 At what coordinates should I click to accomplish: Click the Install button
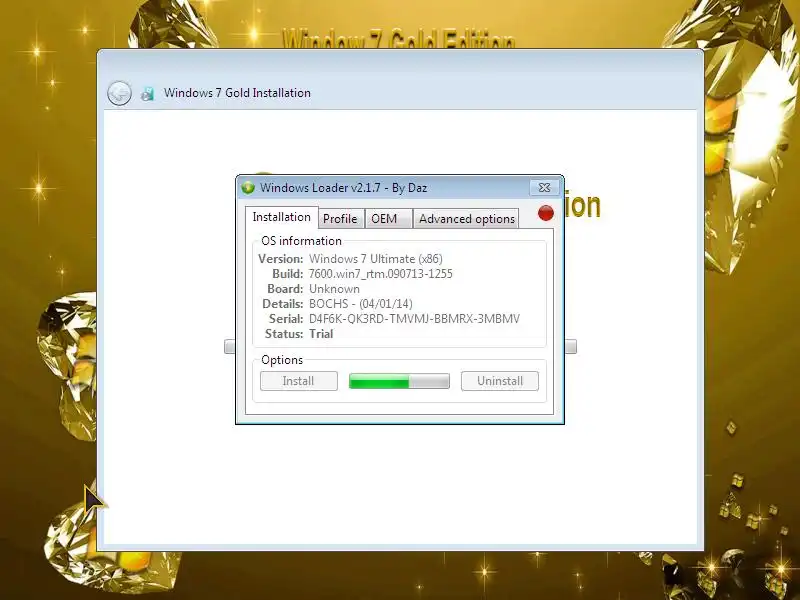[298, 381]
